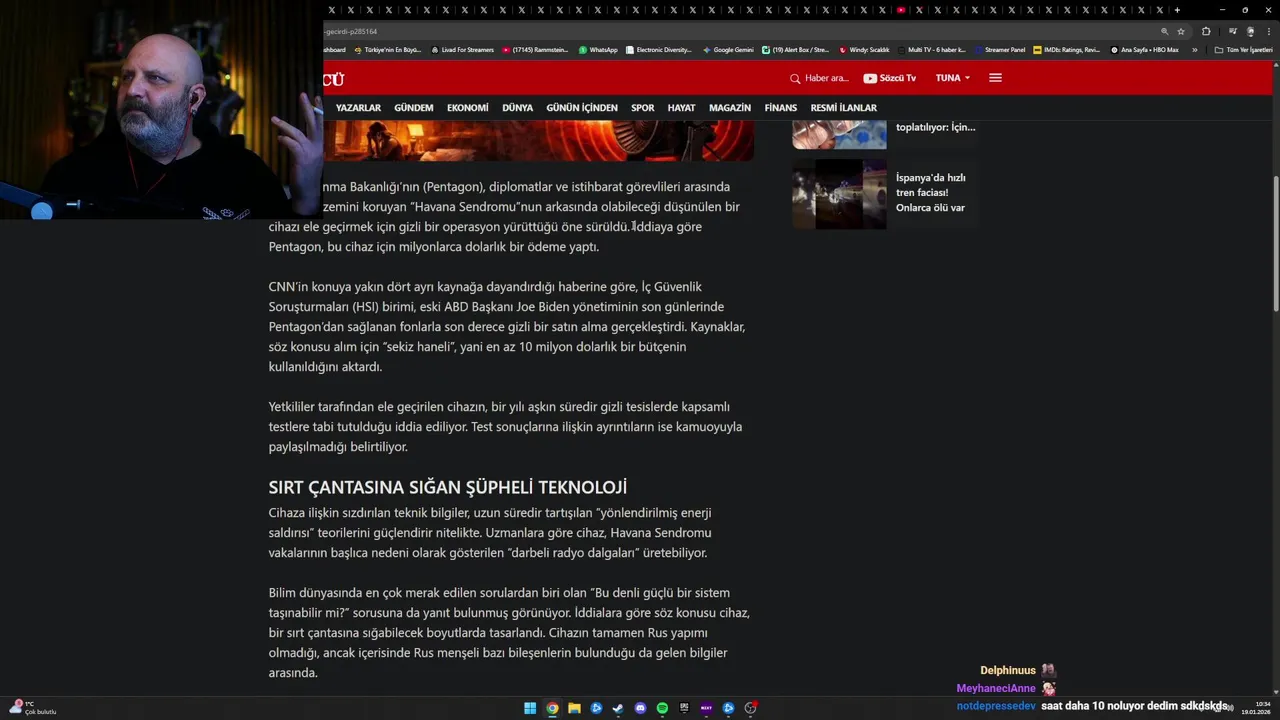Click the notdepressedev chat username
Screen dimensions: 1280x720
(x=996, y=706)
